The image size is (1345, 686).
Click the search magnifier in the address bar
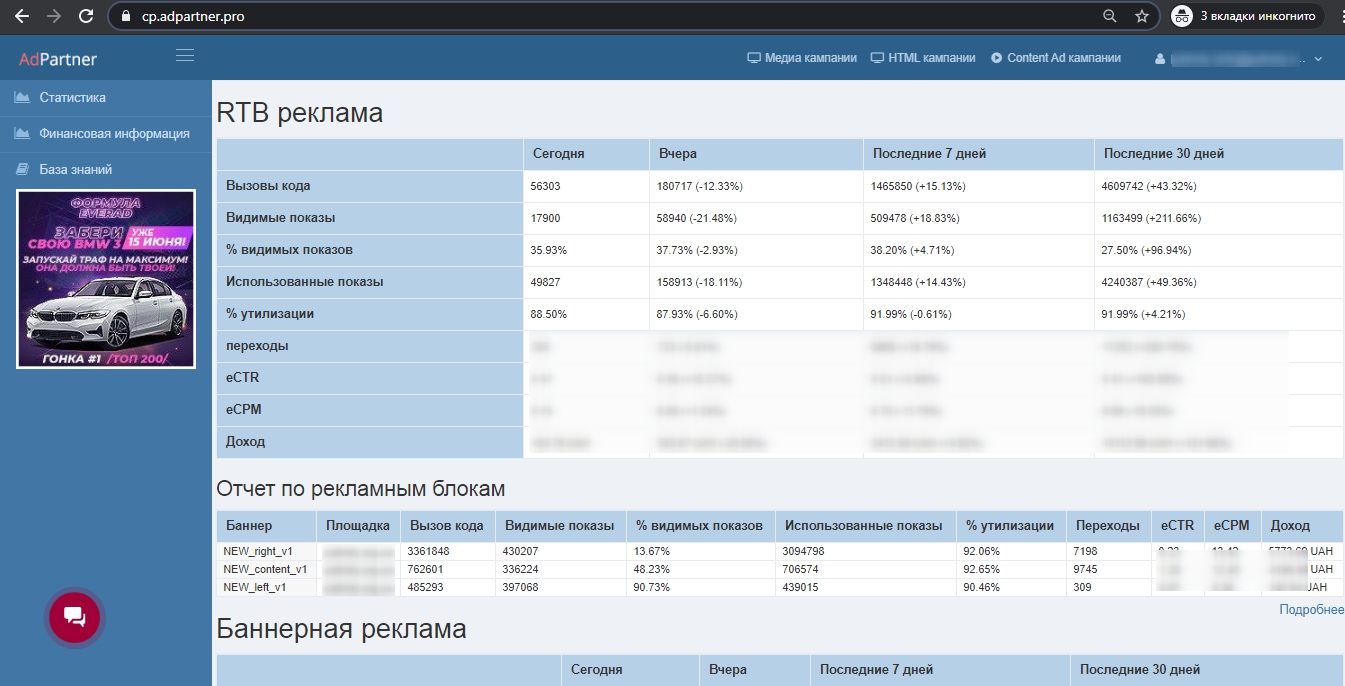click(1110, 16)
